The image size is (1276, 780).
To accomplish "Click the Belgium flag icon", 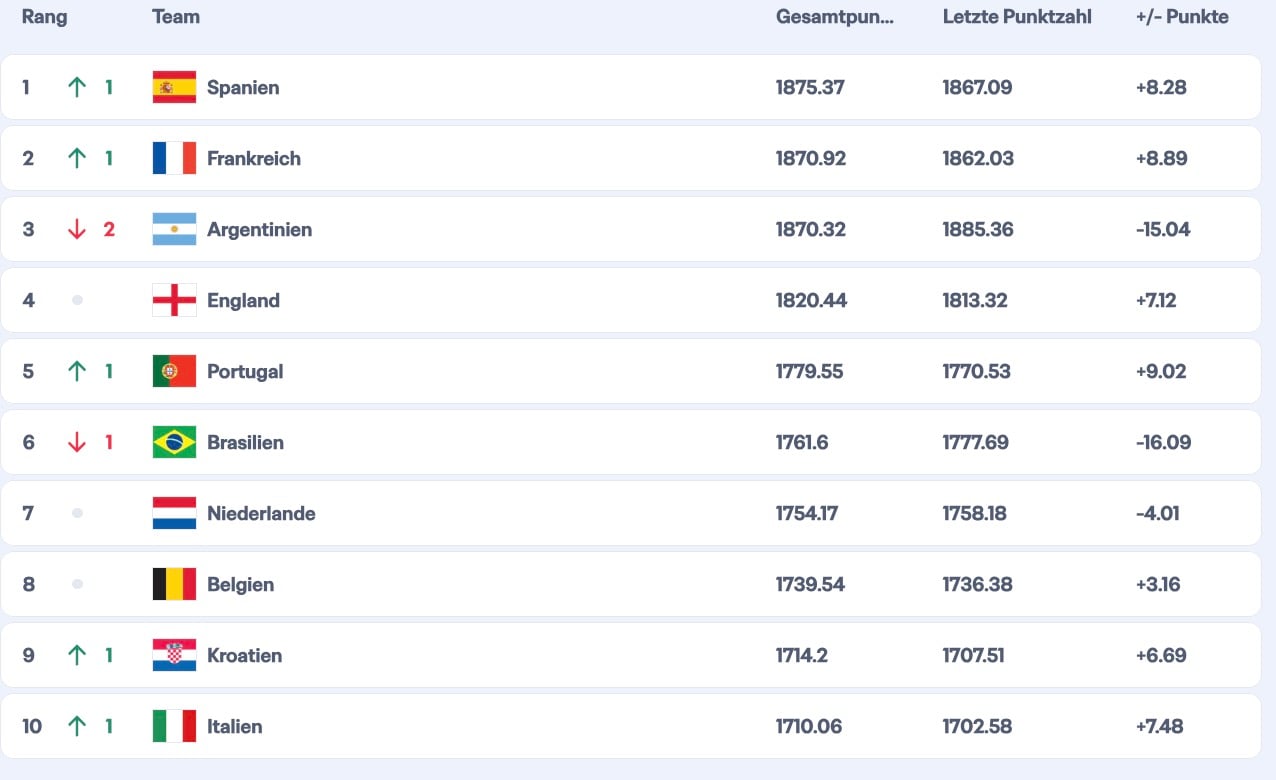I will [174, 584].
